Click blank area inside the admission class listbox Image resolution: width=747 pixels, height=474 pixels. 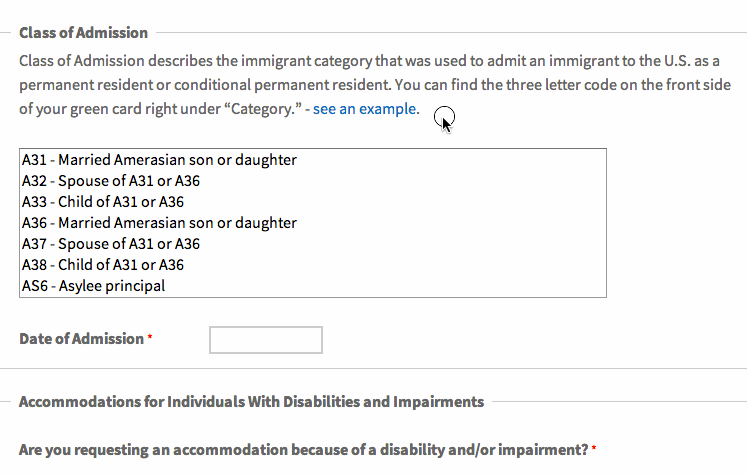point(453,222)
